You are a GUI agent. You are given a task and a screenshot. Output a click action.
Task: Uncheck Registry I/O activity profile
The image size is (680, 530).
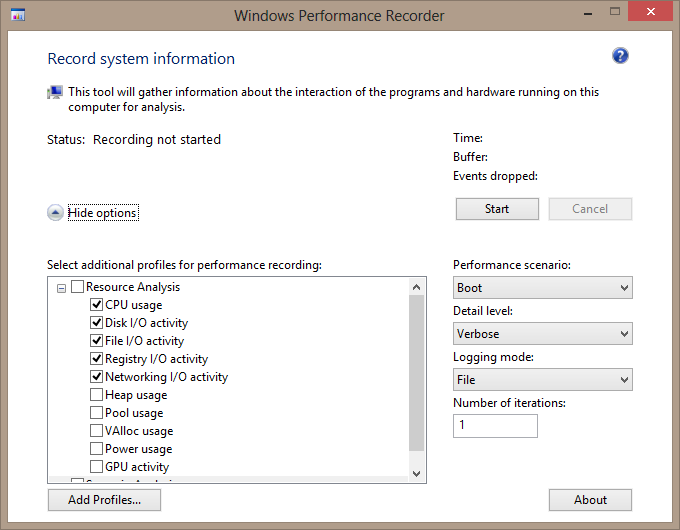[x=96, y=359]
